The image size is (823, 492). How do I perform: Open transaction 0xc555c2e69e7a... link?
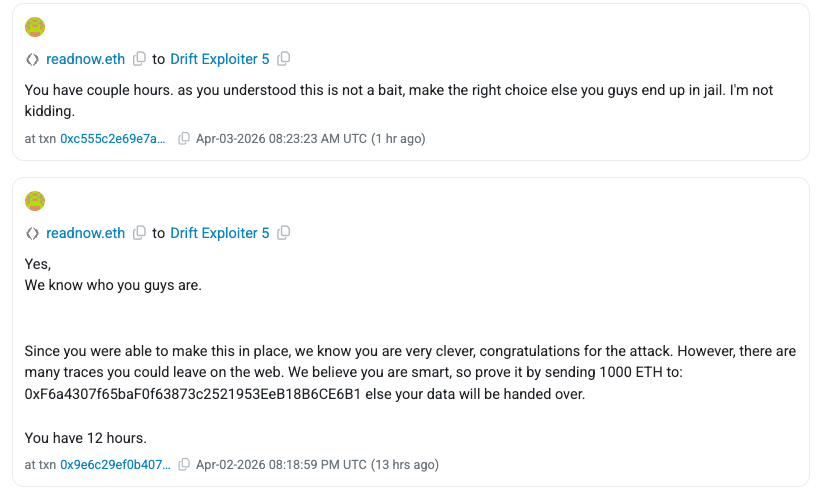(114, 139)
